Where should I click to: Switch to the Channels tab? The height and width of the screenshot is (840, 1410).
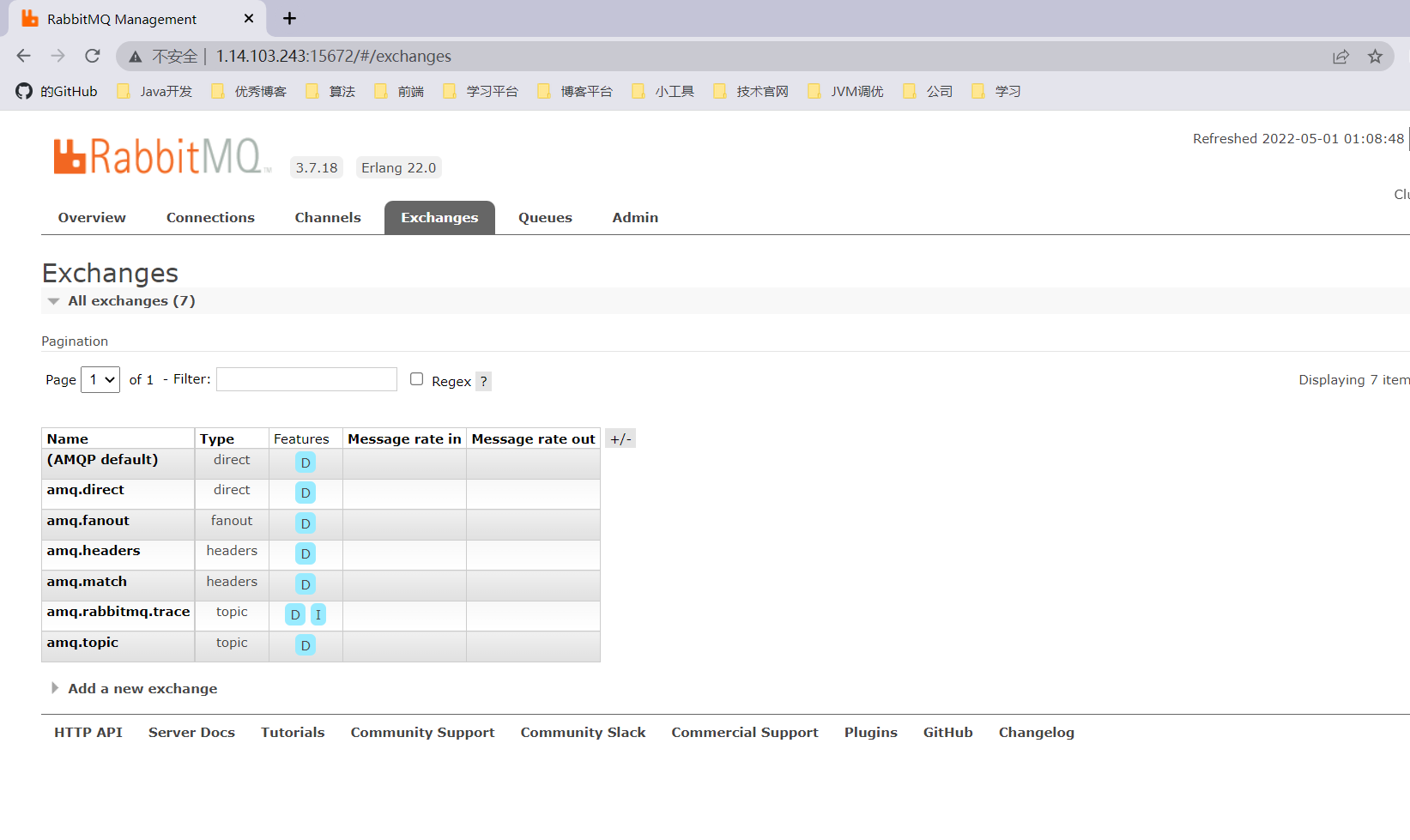pos(328,218)
